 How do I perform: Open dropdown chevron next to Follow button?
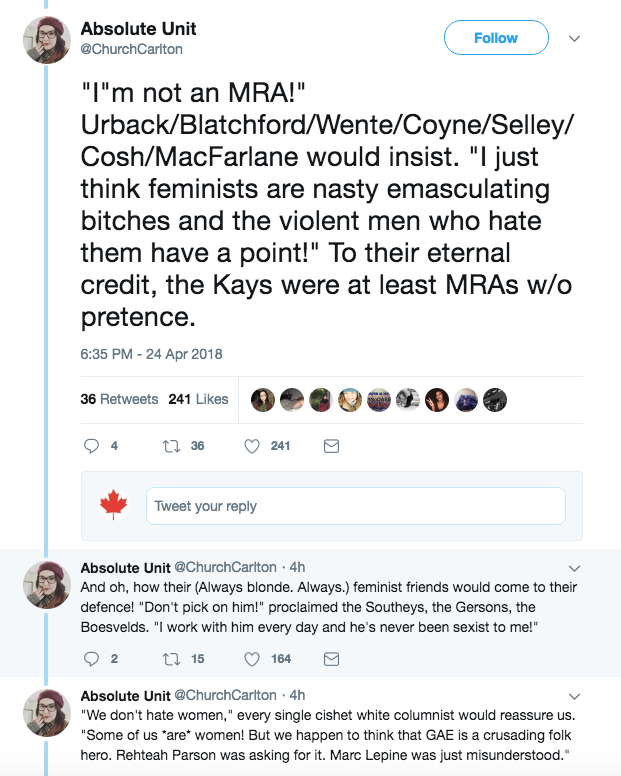pyautogui.click(x=574, y=38)
